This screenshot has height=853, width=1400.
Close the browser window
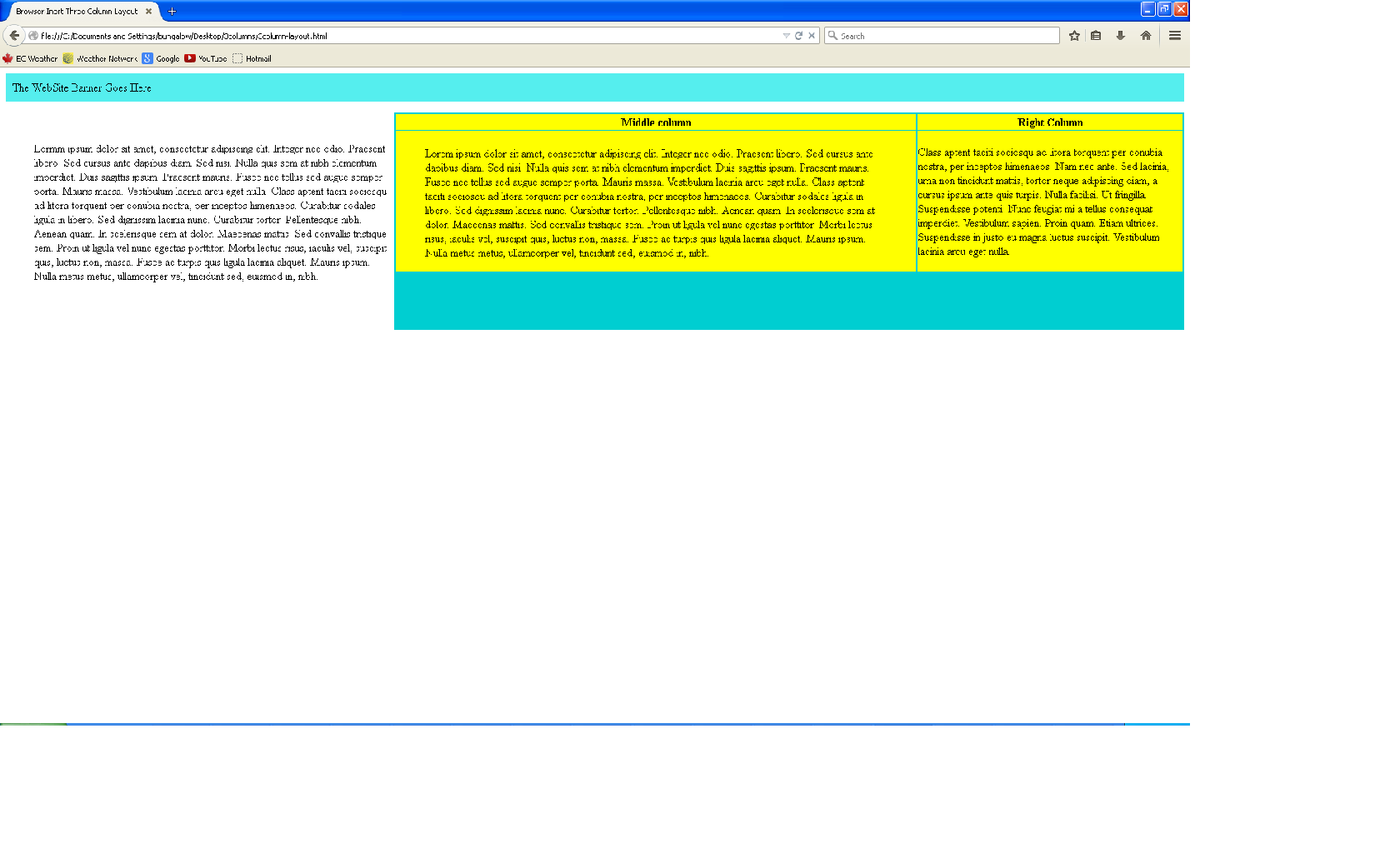click(x=1181, y=9)
